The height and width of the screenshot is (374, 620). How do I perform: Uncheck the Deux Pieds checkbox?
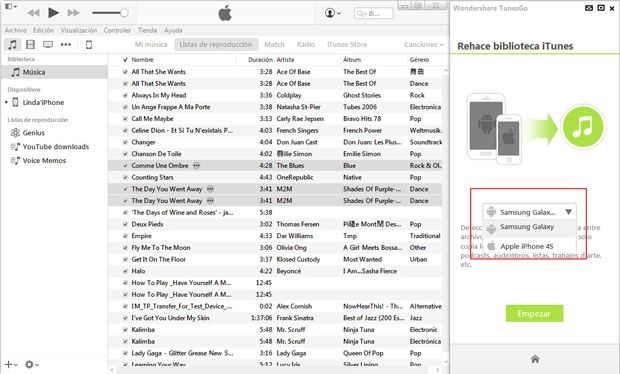[x=125, y=224]
